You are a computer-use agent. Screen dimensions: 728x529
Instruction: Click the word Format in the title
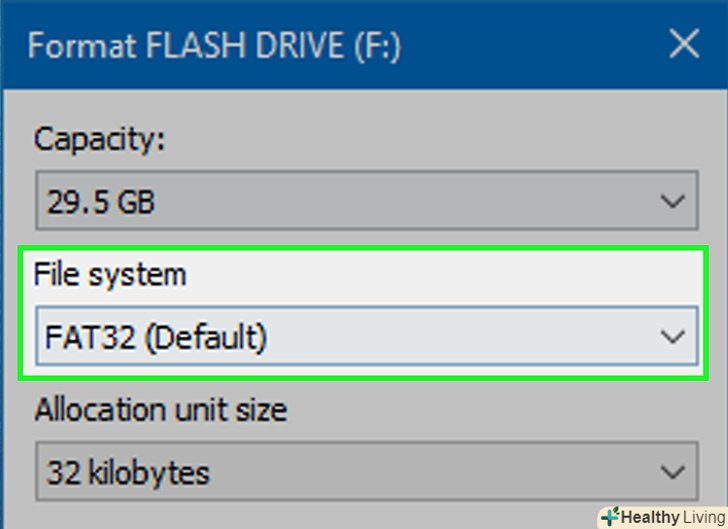[x=78, y=46]
